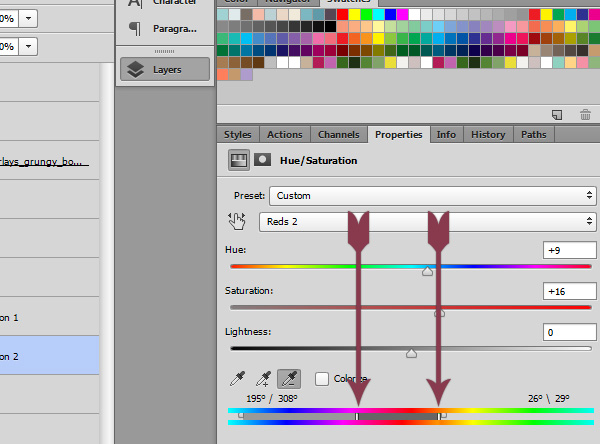The image size is (600, 444).
Task: Pick the pure red swatch in top row
Action: click(342, 15)
